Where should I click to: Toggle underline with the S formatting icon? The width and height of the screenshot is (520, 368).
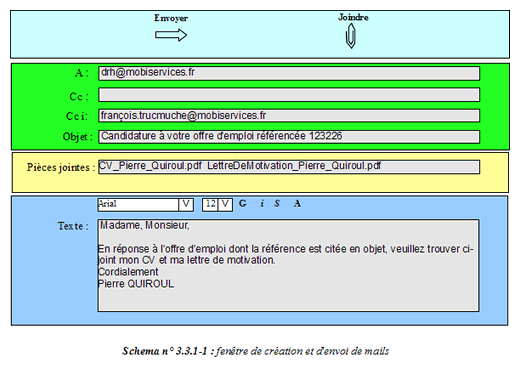click(277, 203)
